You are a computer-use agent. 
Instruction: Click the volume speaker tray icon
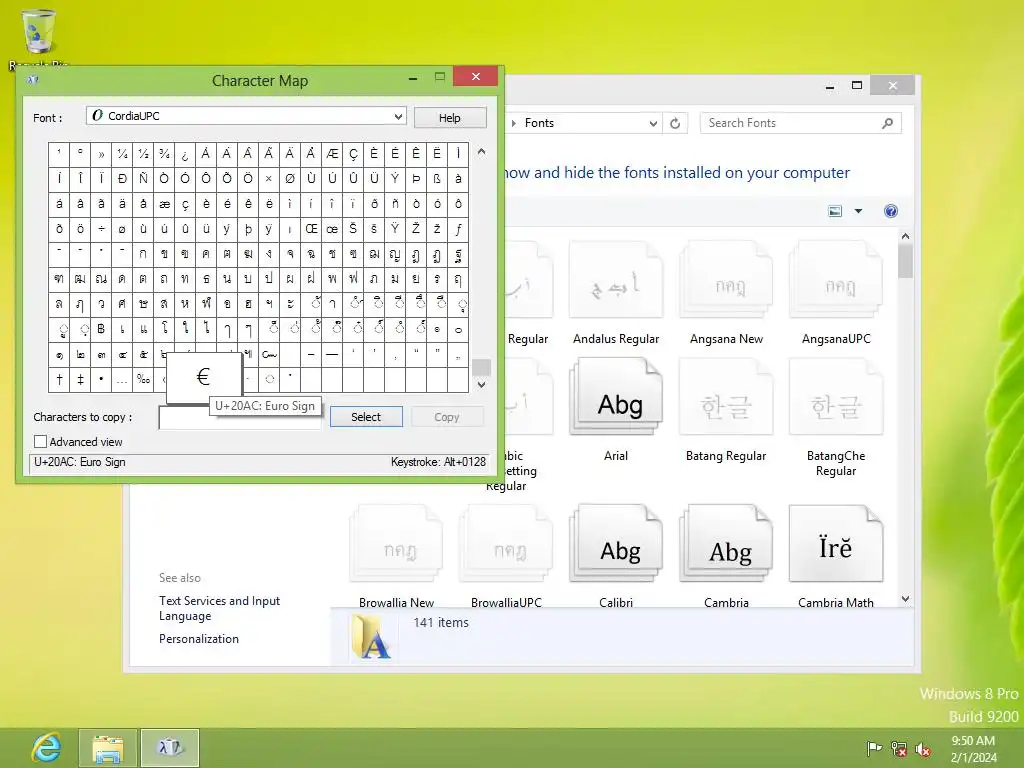[923, 749]
